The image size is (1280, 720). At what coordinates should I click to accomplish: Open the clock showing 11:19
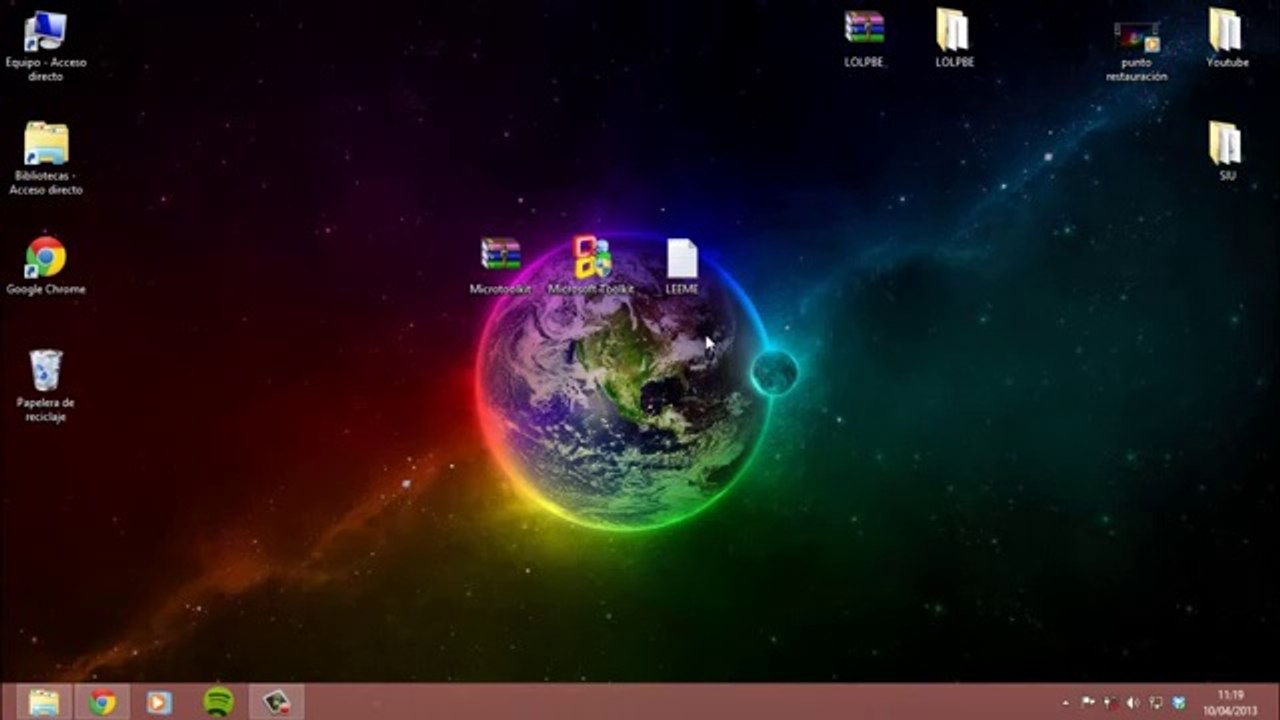point(1230,702)
